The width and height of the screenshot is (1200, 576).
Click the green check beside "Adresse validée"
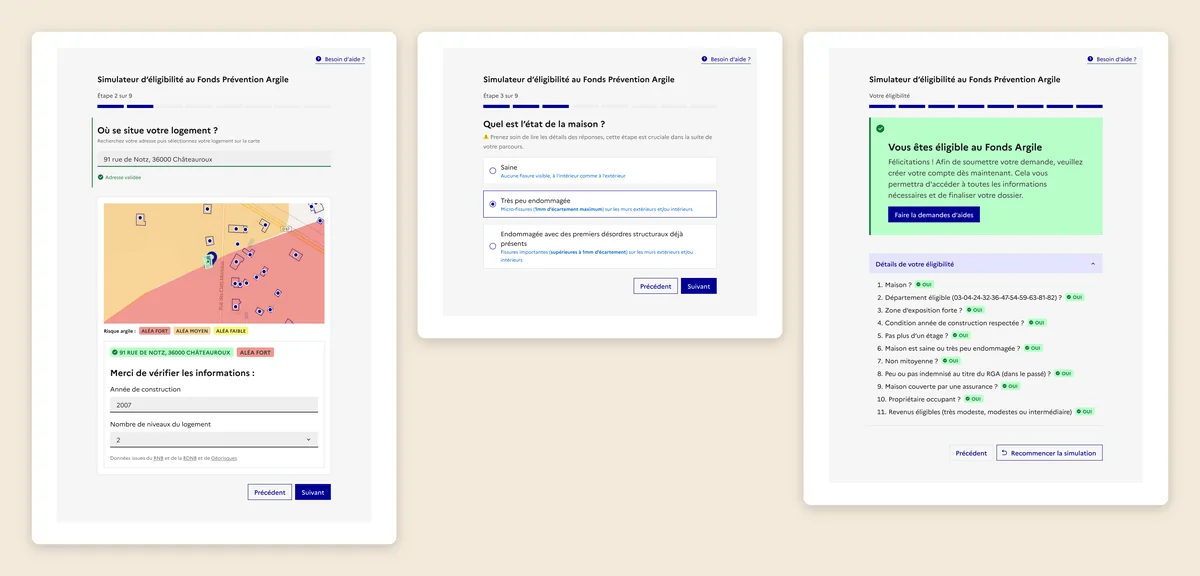pos(101,177)
